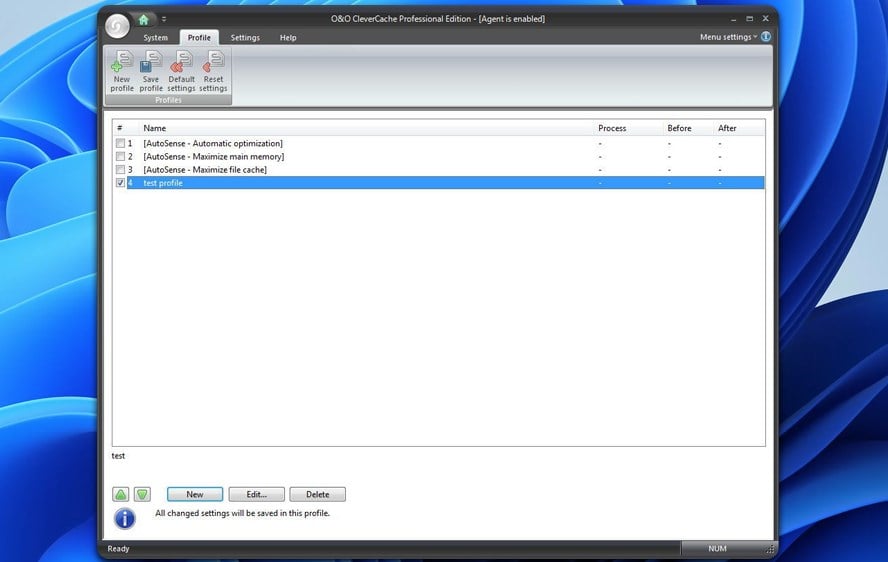Click the NUM status bar indicator
The height and width of the screenshot is (562, 888).
[717, 548]
